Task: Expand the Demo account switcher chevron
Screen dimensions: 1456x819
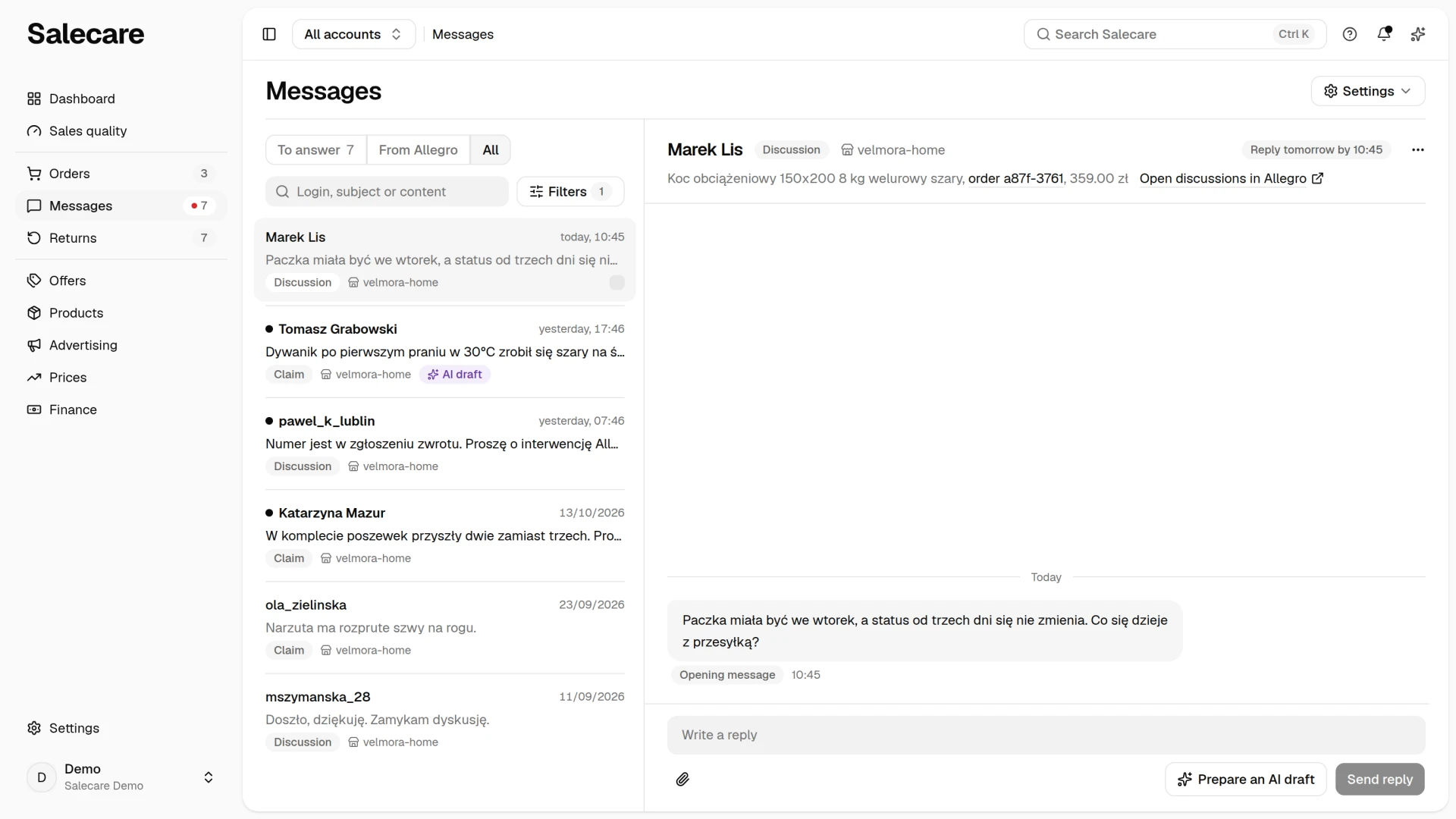Action: click(x=209, y=777)
